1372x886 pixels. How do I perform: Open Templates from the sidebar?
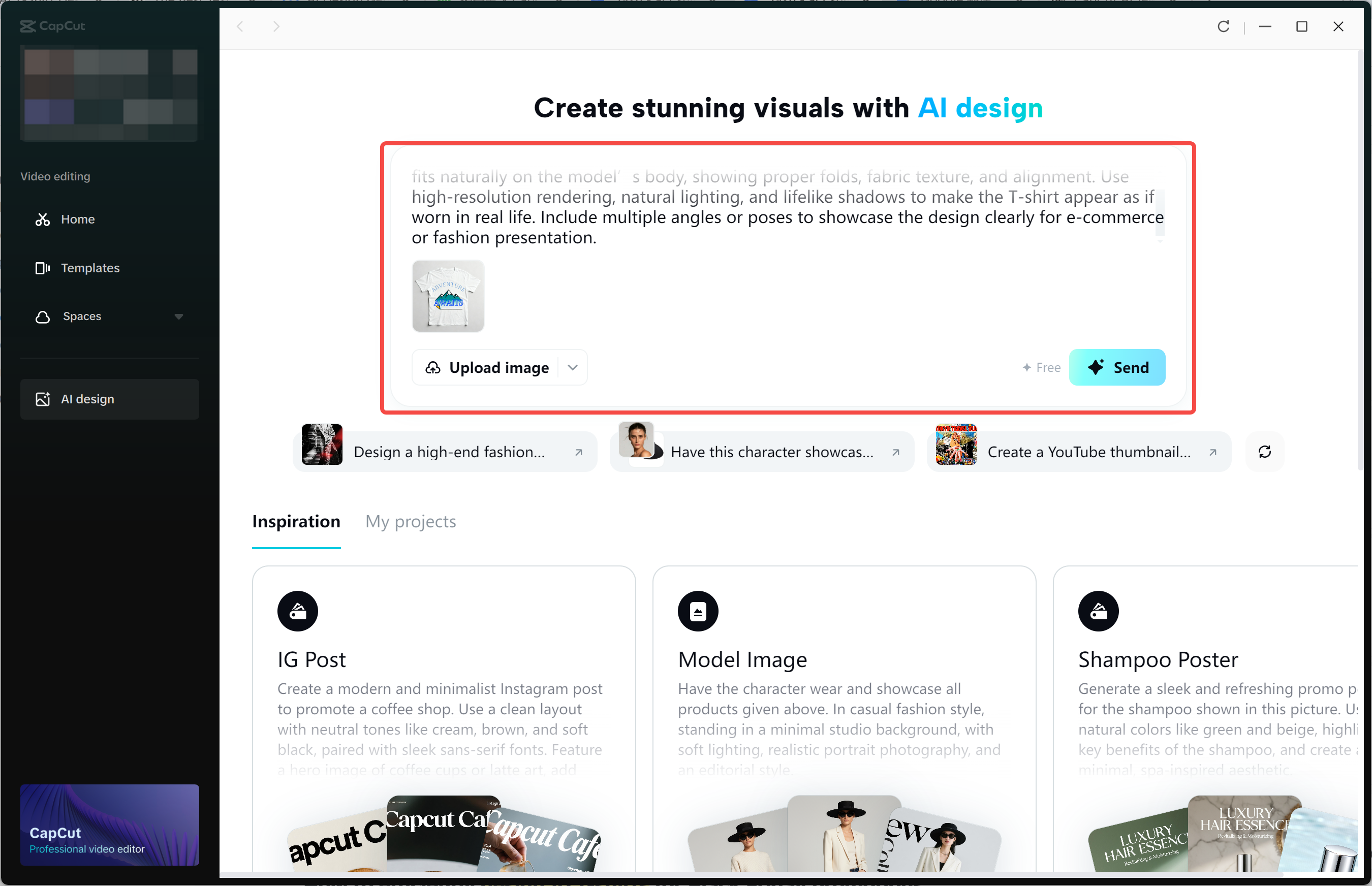click(90, 268)
